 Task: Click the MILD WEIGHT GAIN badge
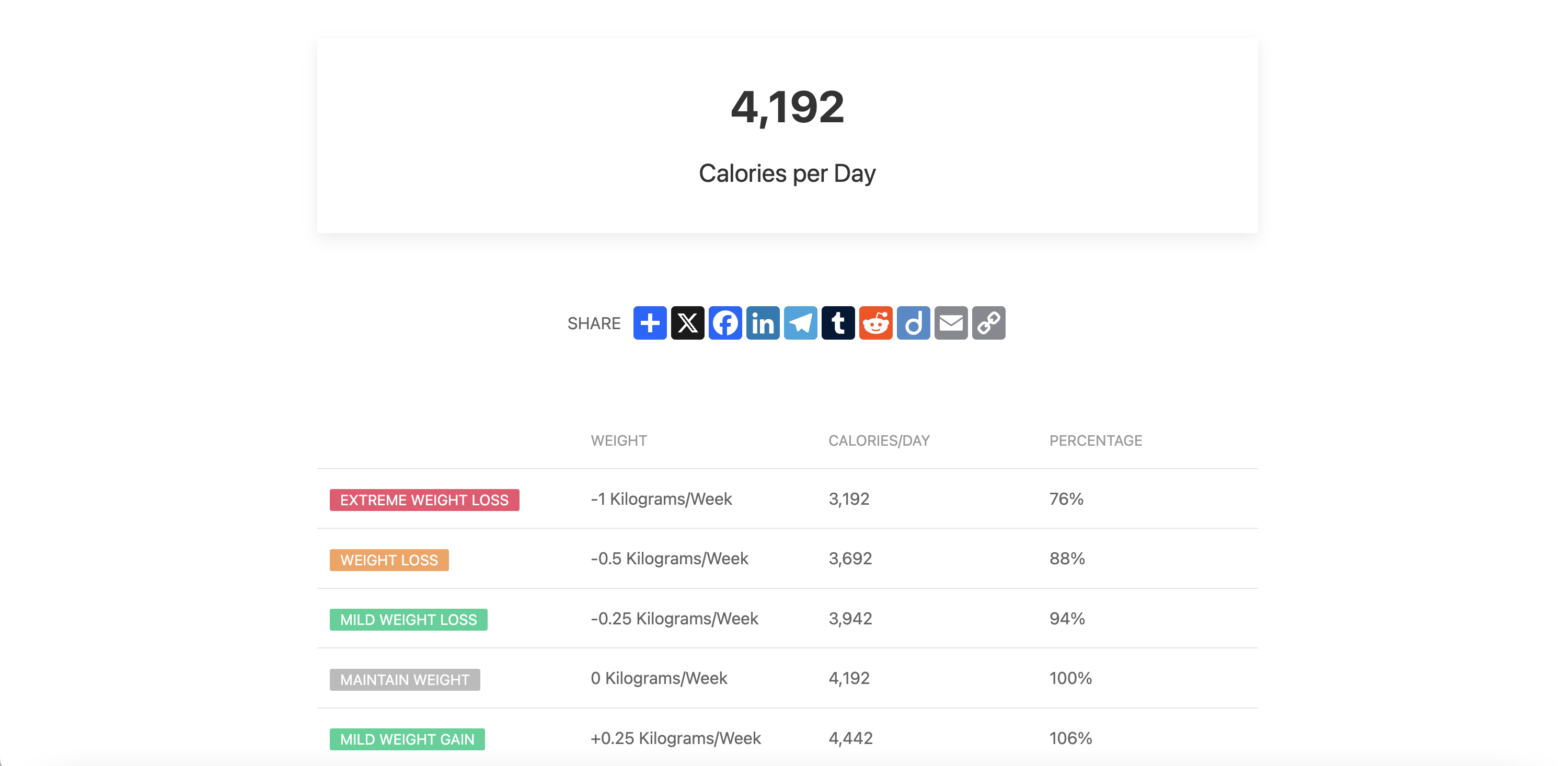click(407, 739)
